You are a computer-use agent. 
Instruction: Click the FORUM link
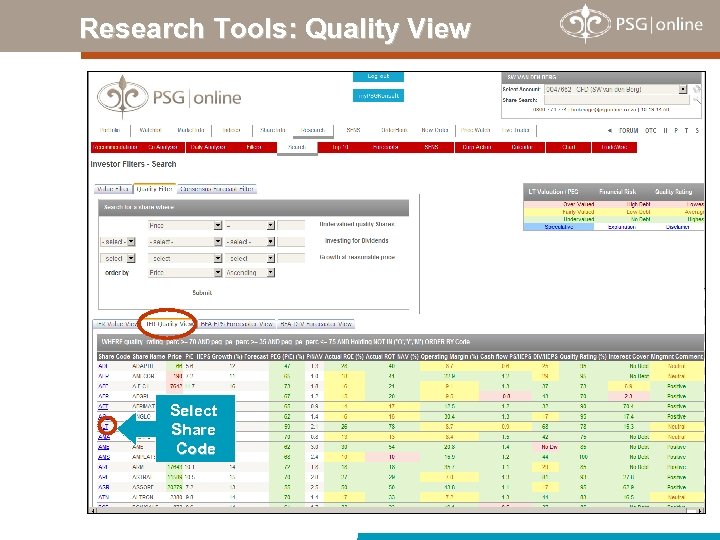click(x=629, y=130)
